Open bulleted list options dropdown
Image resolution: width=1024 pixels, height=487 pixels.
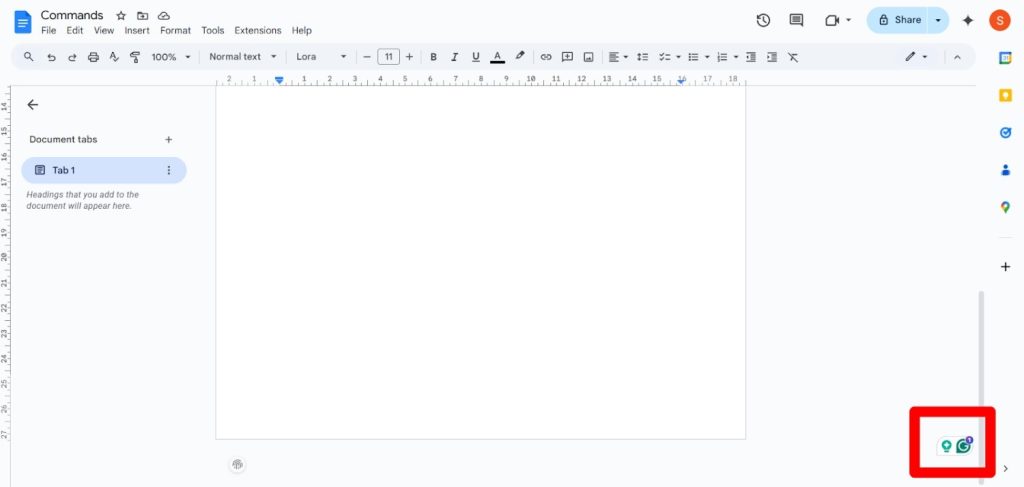tap(698, 57)
